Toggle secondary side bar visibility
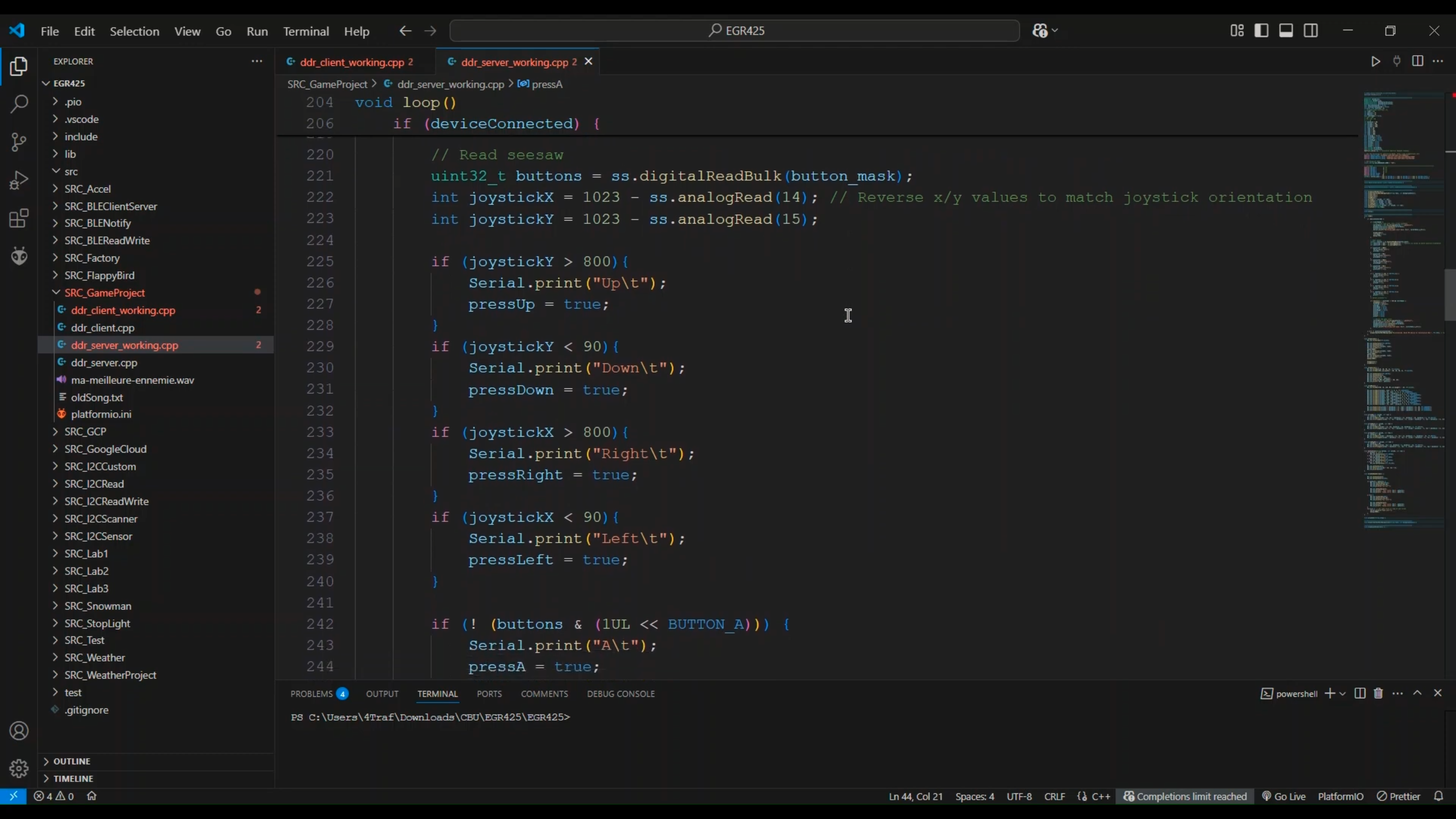This screenshot has height=819, width=1456. pos(1311,31)
